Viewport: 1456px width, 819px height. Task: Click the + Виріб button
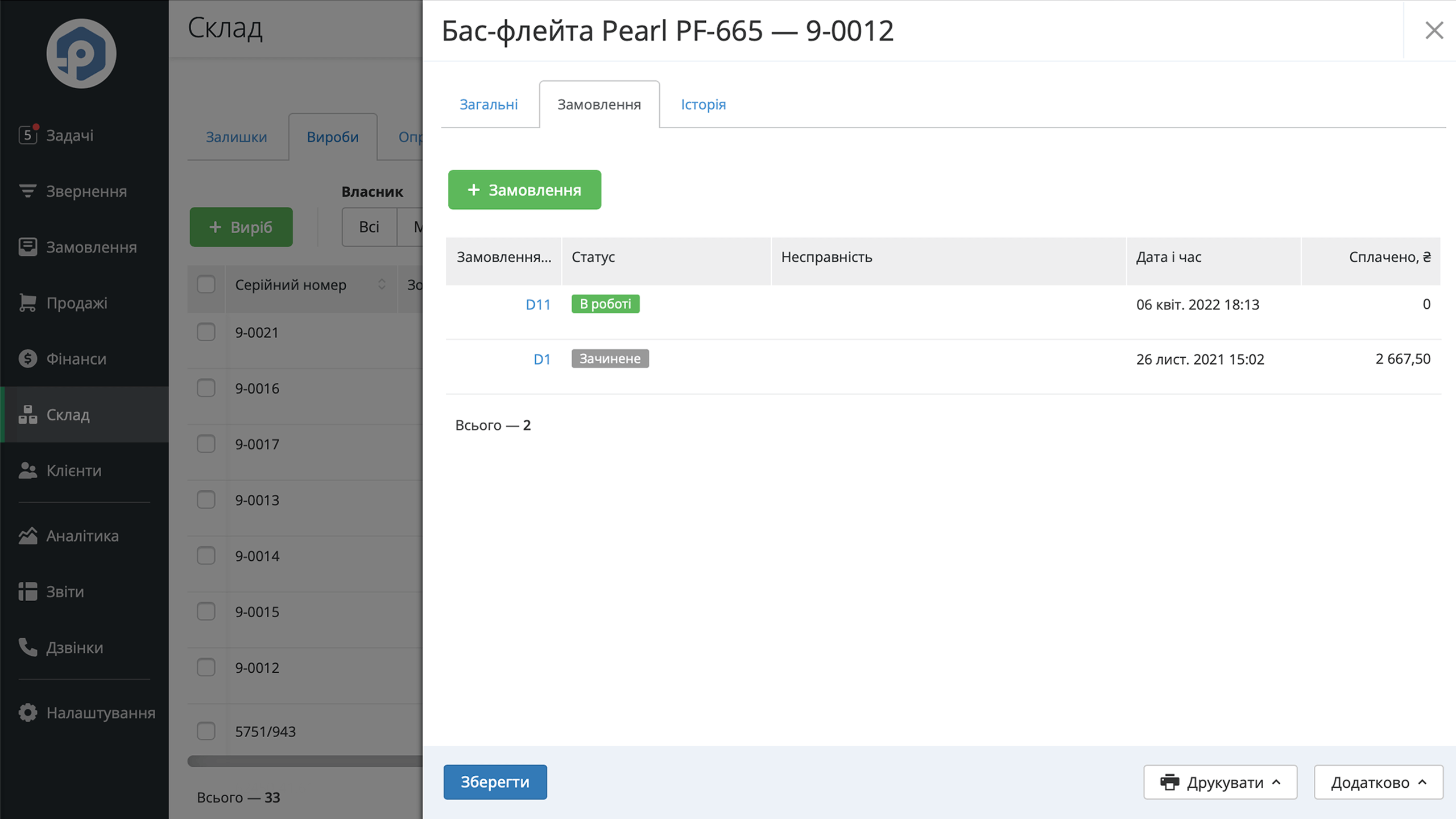click(x=241, y=227)
